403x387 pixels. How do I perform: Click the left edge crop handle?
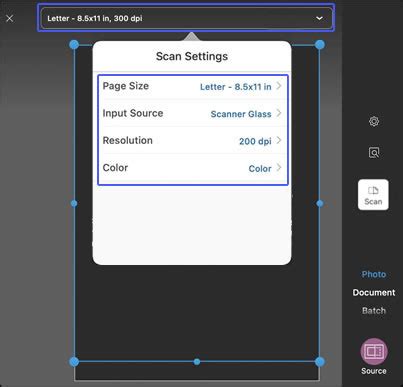74,203
